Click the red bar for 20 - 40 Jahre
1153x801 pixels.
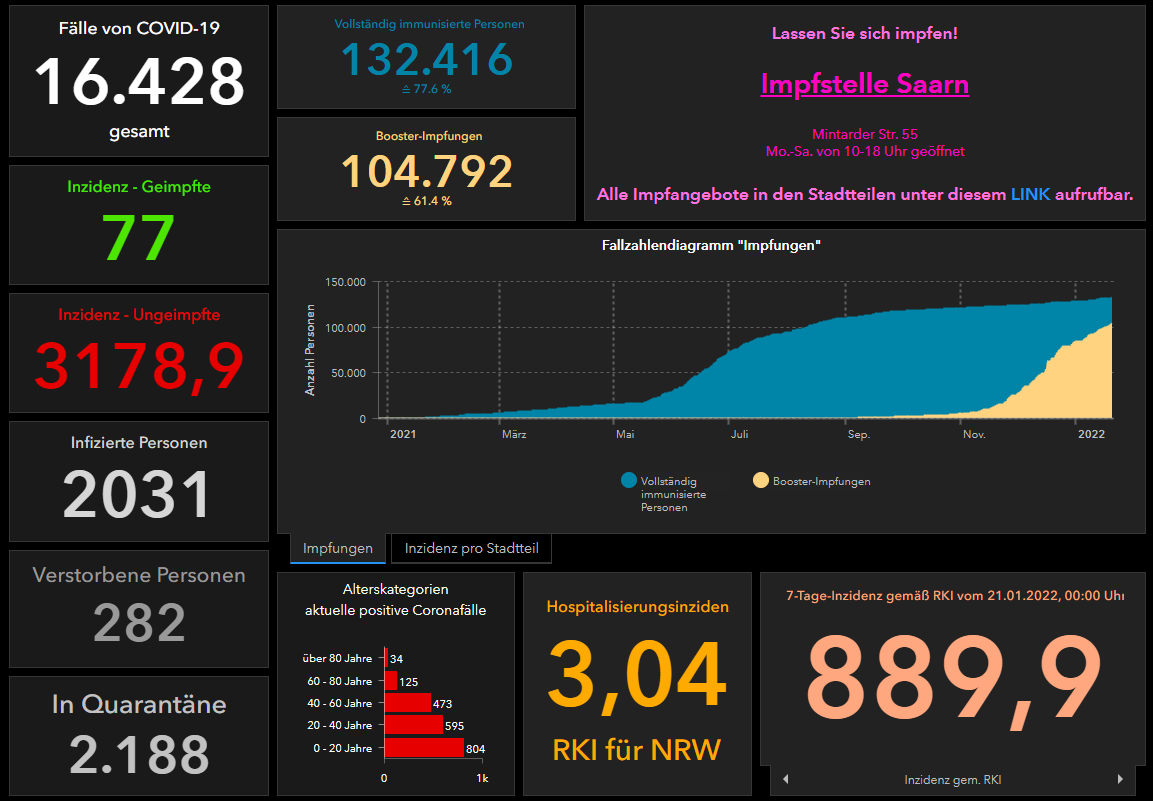pos(414,725)
